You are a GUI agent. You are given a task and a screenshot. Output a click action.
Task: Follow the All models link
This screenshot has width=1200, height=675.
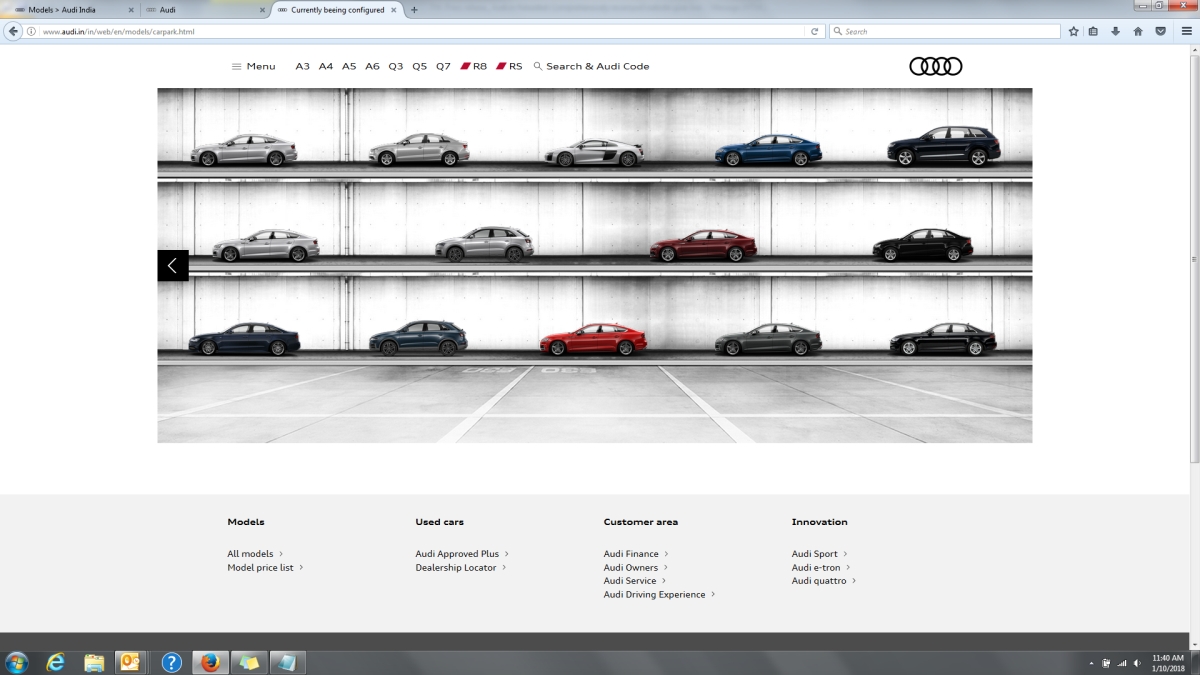[255, 554]
